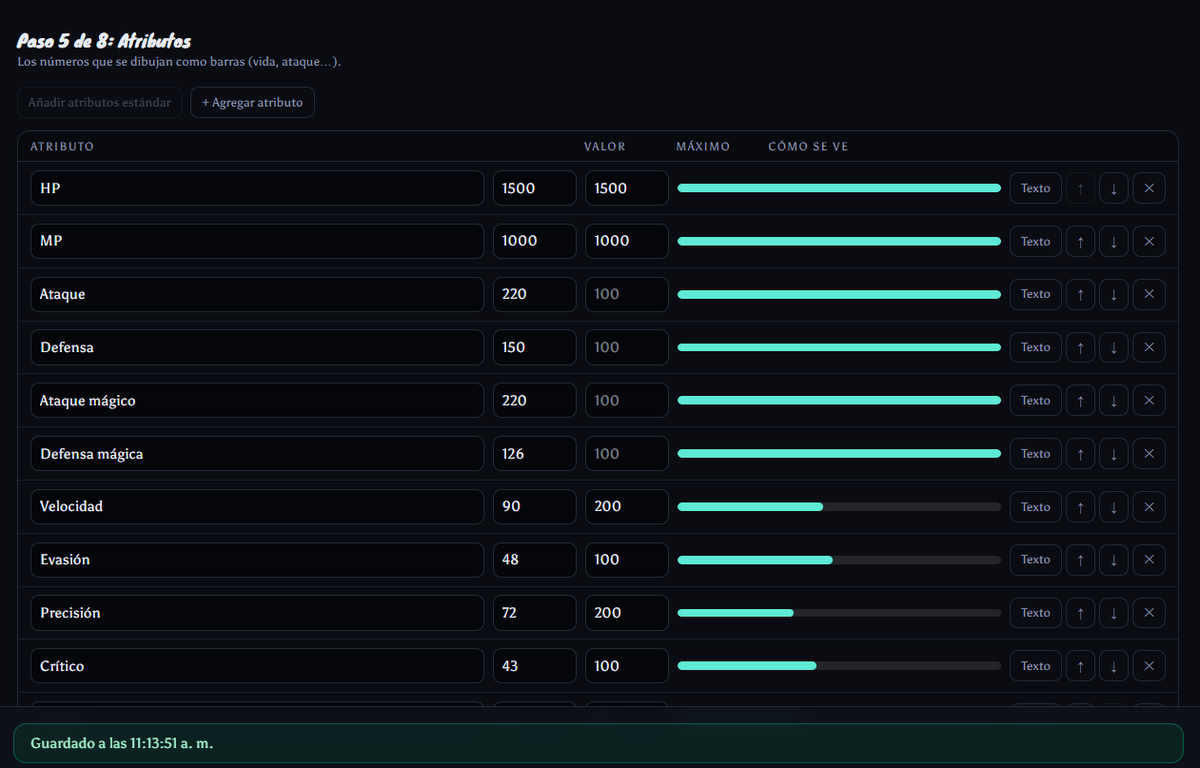The width and height of the screenshot is (1200, 768).
Task: Click Texto button in Ataque mágico row
Action: click(x=1036, y=400)
